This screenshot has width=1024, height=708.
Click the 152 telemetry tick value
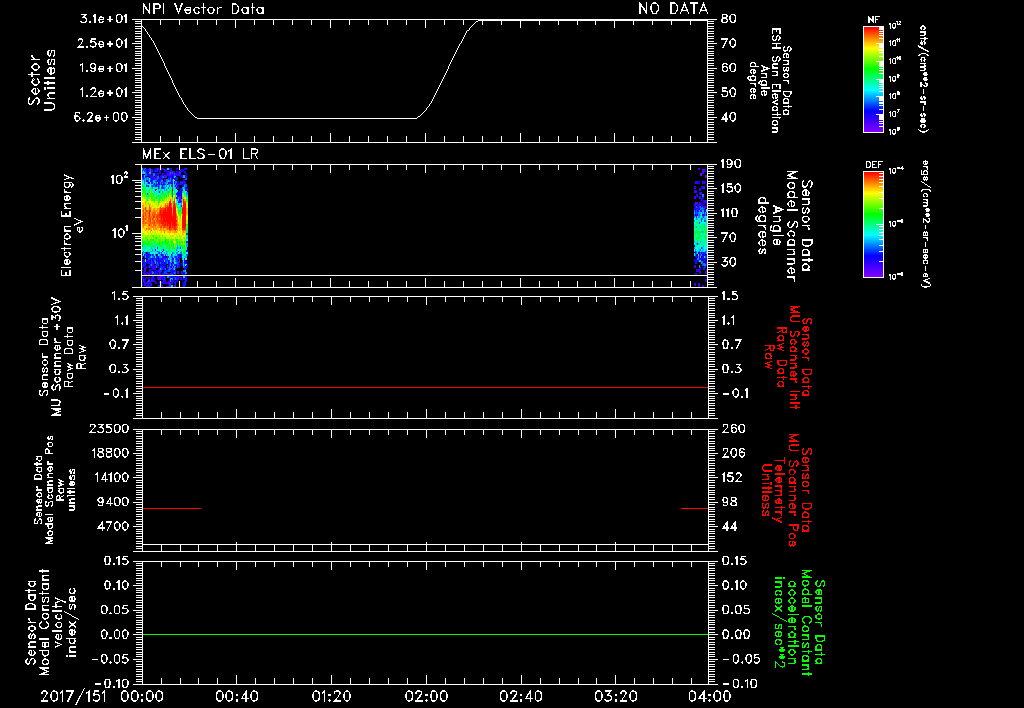[x=732, y=477]
